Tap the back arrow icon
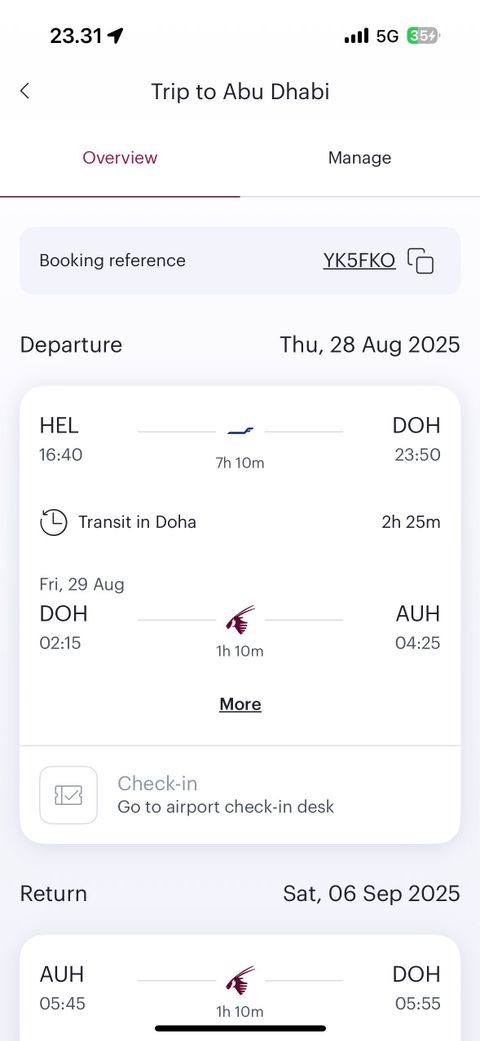 coord(25,91)
